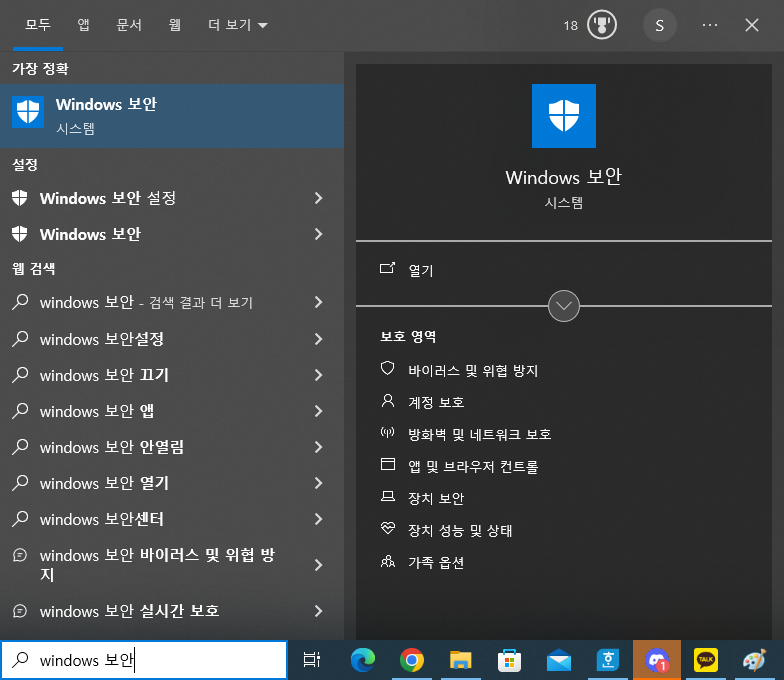784x680 pixels.
Task: Expand arrow for windows 보안 앱
Action: (318, 412)
